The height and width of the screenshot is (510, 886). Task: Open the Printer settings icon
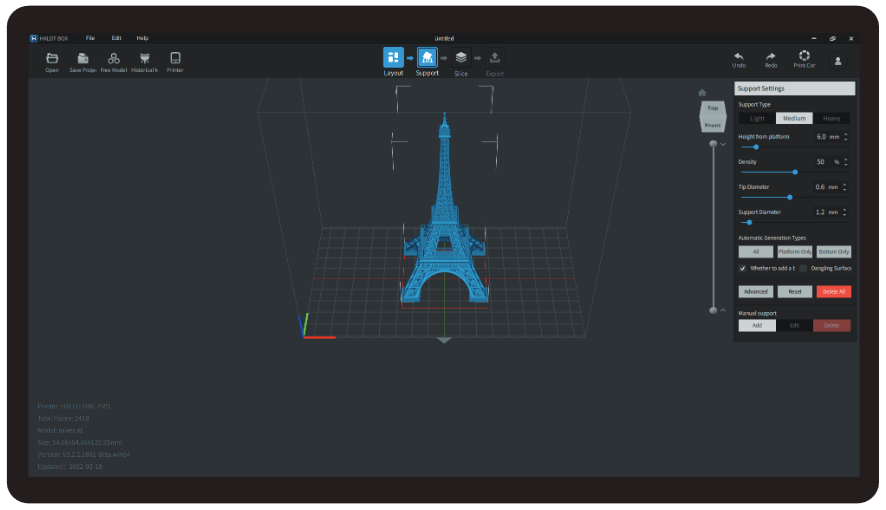tap(175, 58)
